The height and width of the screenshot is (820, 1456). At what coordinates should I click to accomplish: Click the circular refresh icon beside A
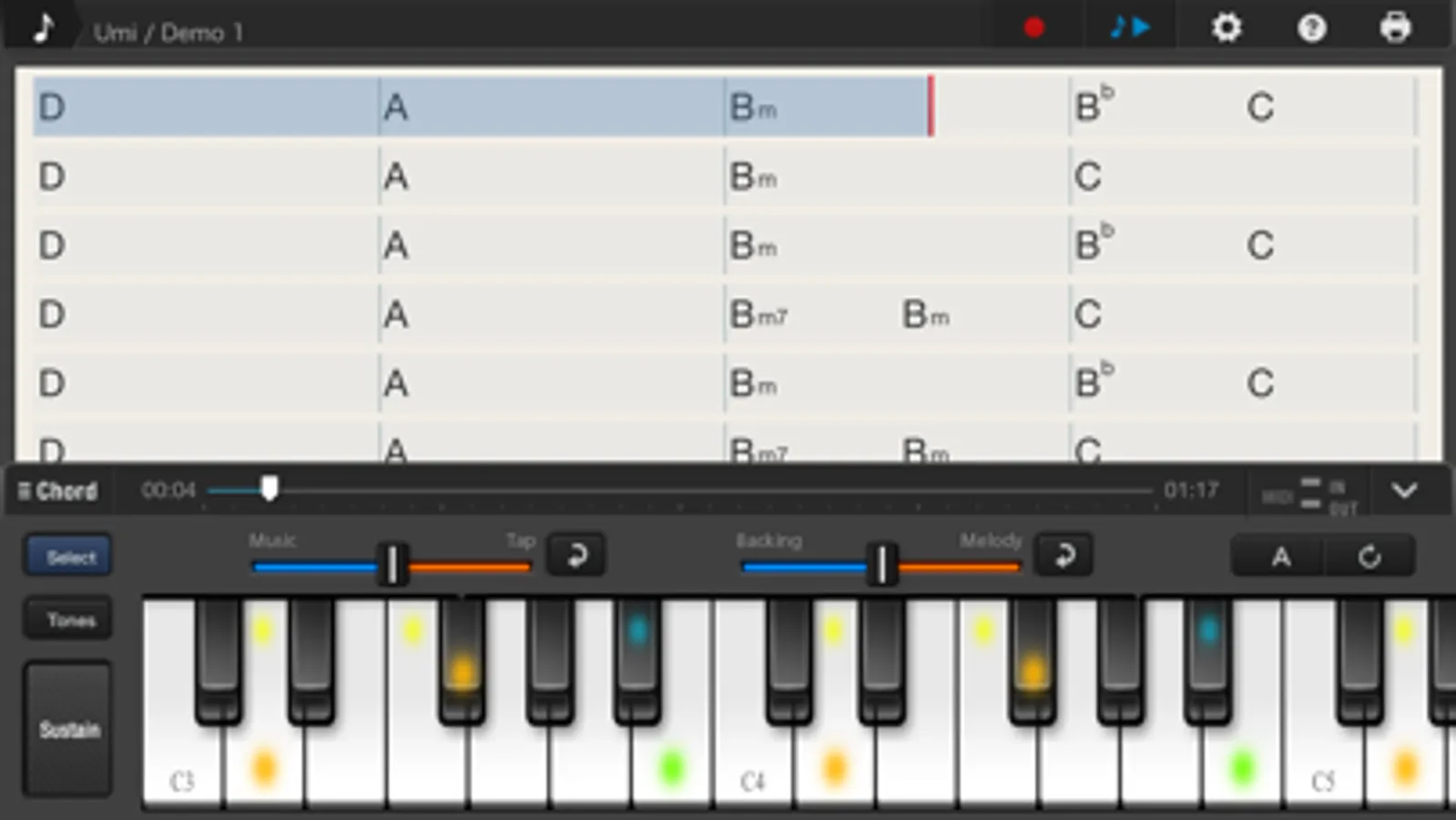pos(1369,556)
